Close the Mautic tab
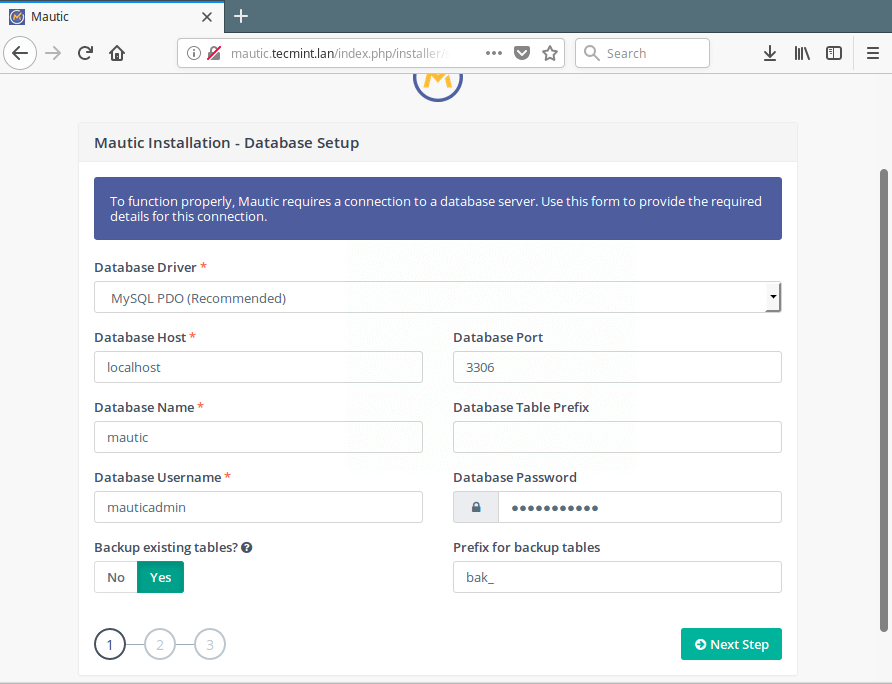 point(207,17)
